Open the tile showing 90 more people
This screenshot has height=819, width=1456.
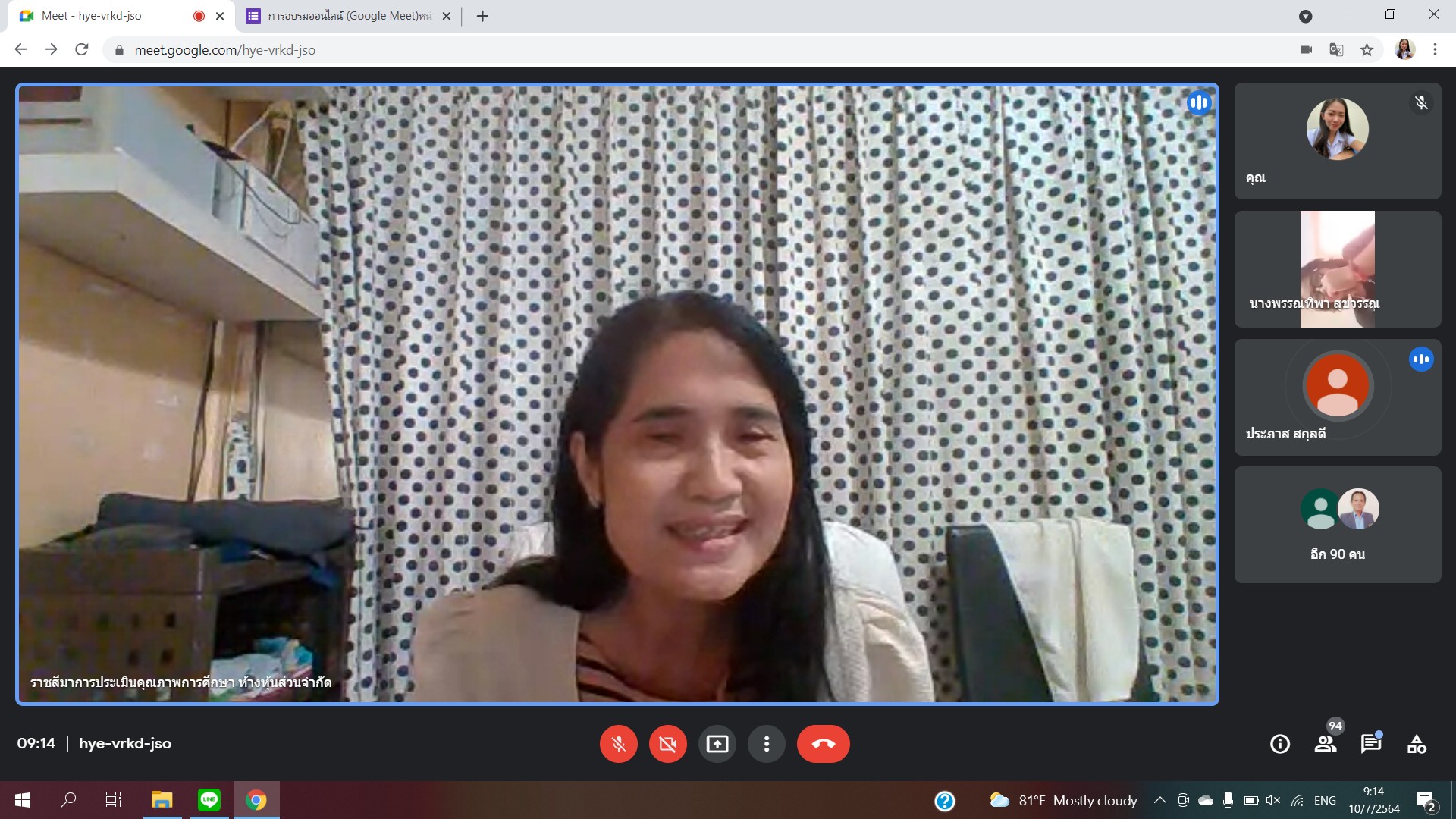point(1337,525)
